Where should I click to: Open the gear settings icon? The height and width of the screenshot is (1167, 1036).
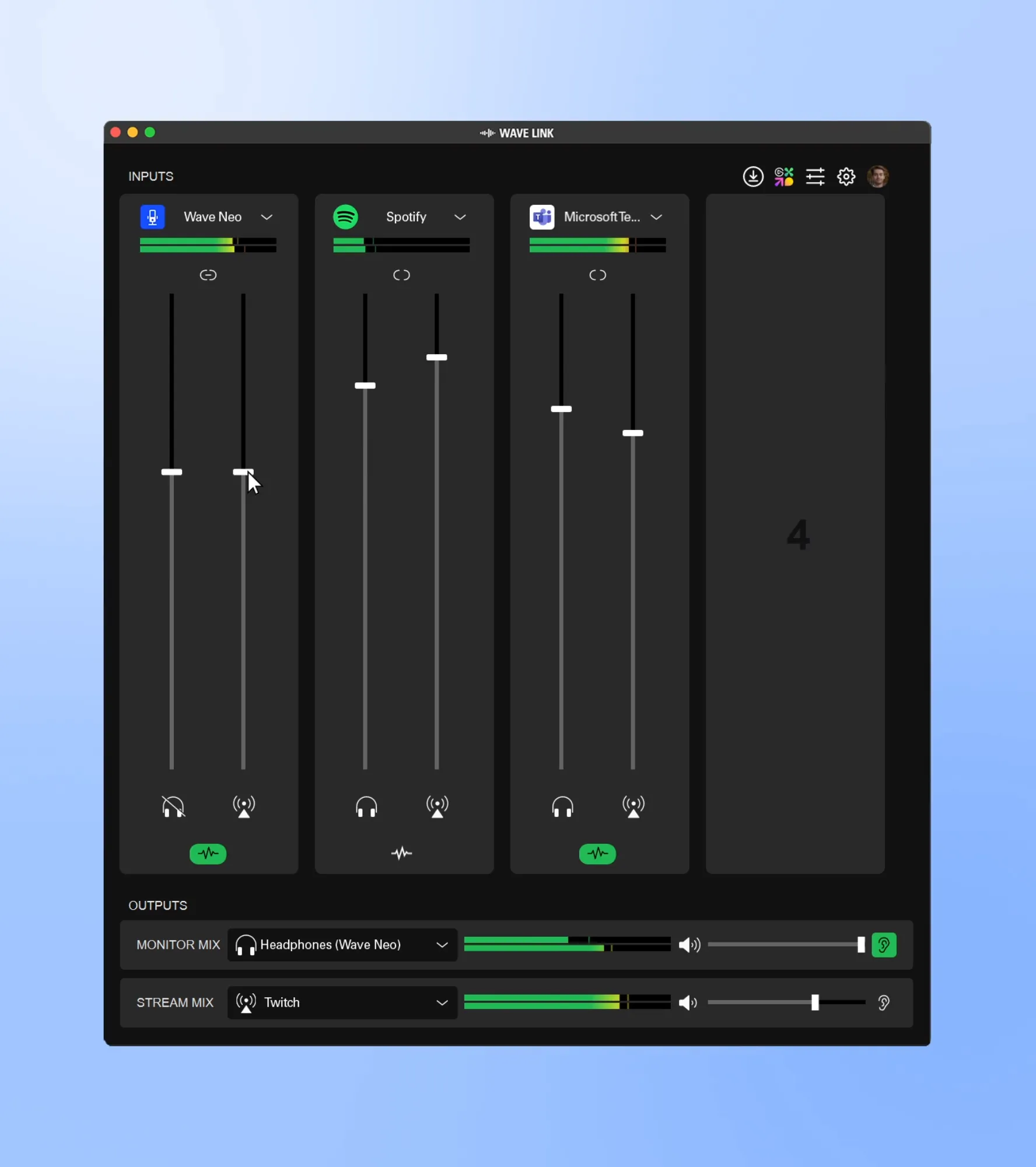point(846,176)
